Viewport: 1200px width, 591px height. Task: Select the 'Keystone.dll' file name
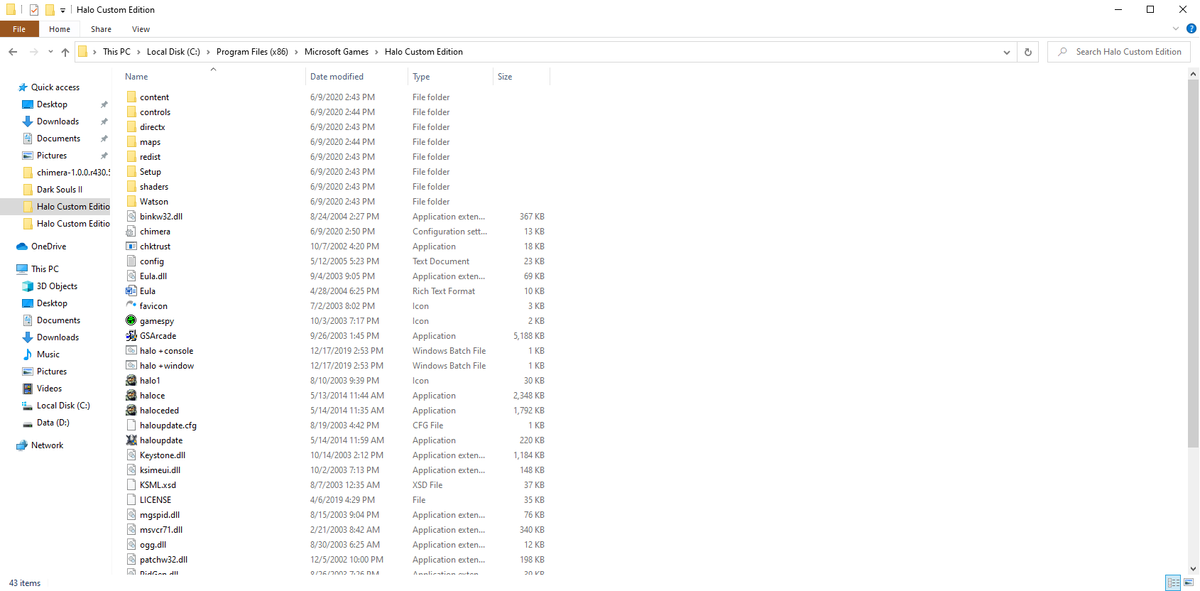pyautogui.click(x=163, y=455)
